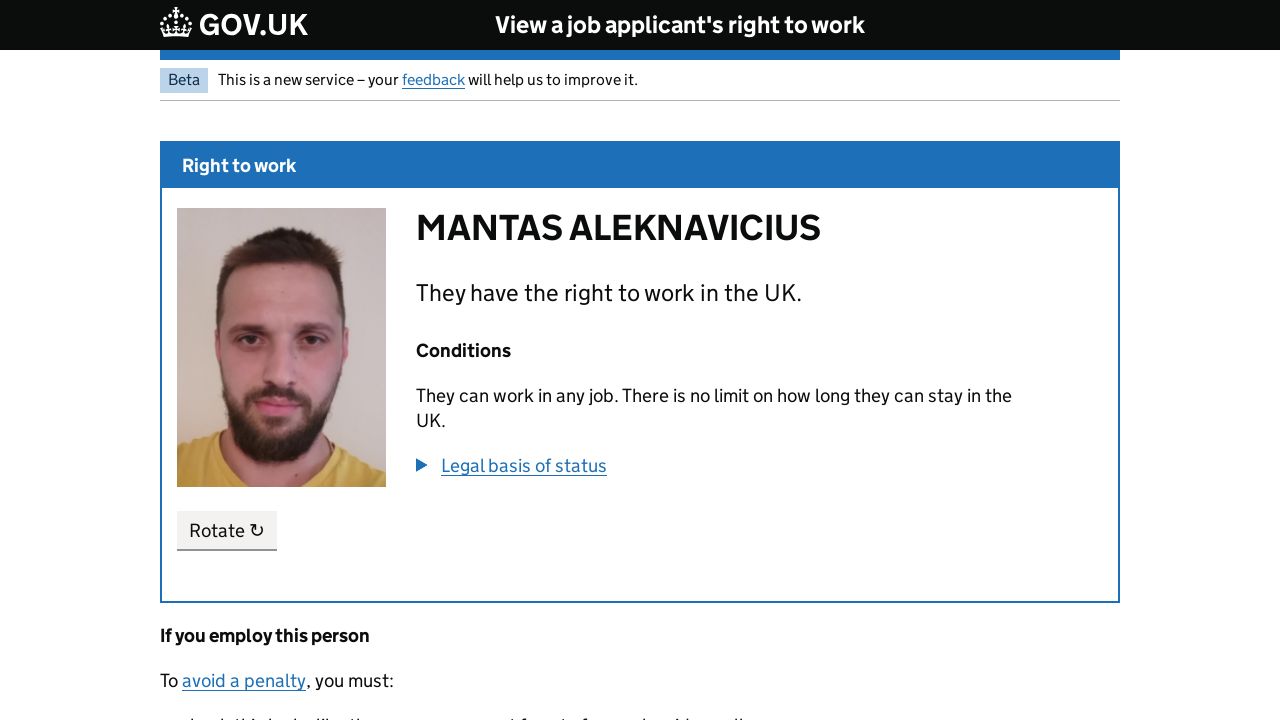Click the 'you must:' text after penalty link
1280x720 pixels.
click(x=354, y=681)
